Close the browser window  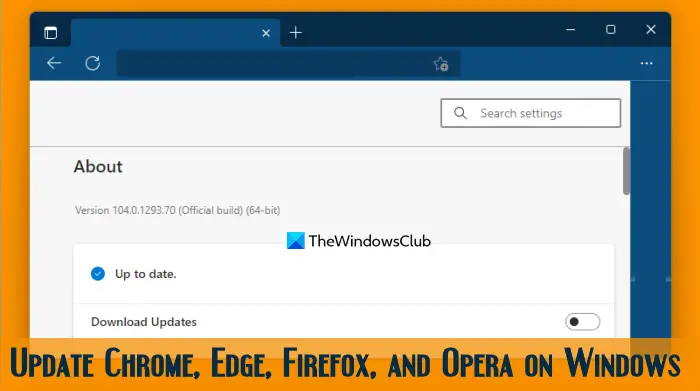point(651,29)
